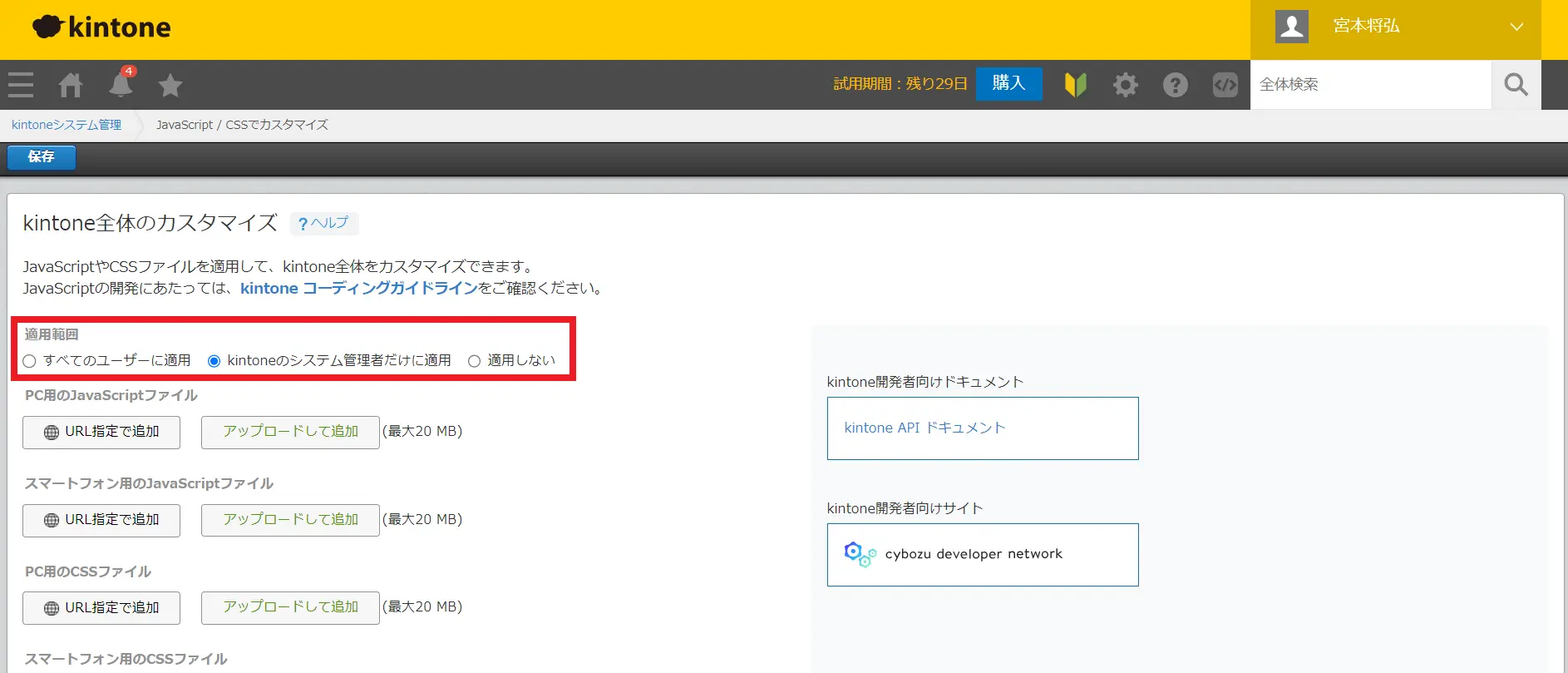Focus the 全体検索 search field
Screen dimensions: 1568x673
click(1371, 85)
